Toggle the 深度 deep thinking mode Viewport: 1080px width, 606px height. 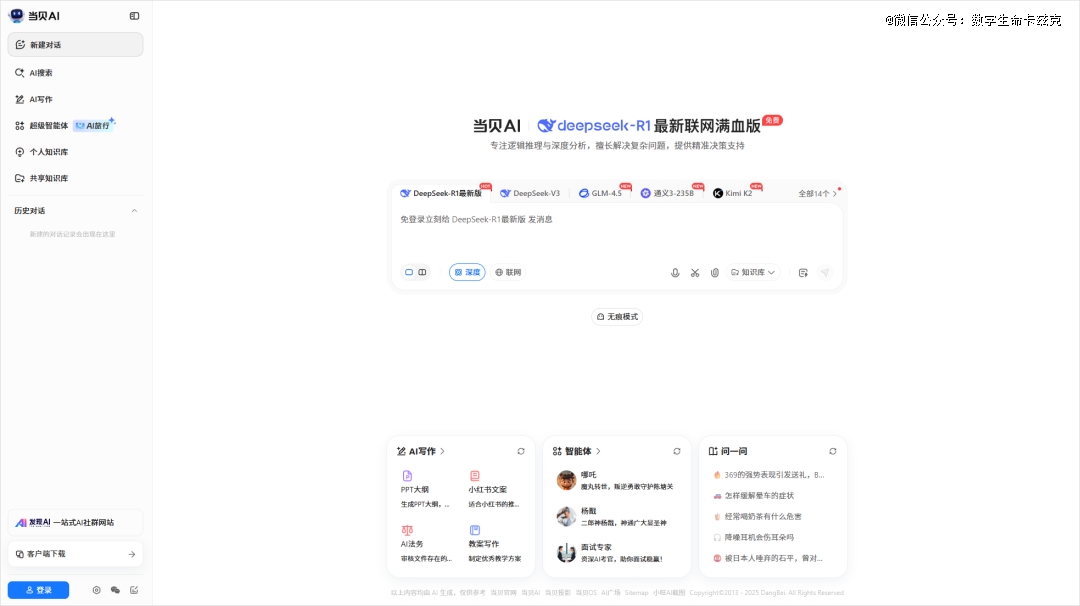pyautogui.click(x=467, y=273)
